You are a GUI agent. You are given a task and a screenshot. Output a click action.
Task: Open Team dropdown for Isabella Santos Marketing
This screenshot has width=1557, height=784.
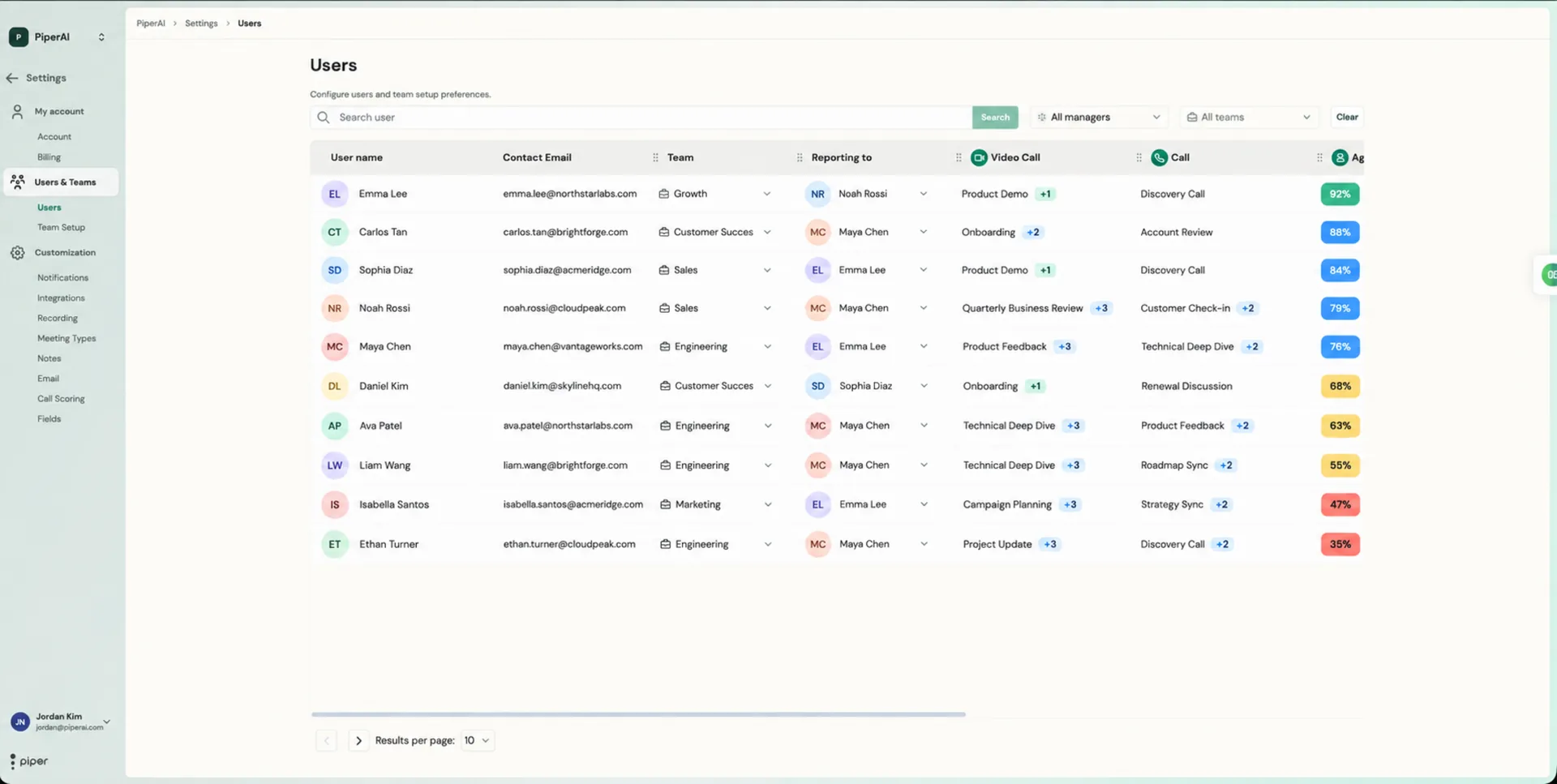pos(768,504)
